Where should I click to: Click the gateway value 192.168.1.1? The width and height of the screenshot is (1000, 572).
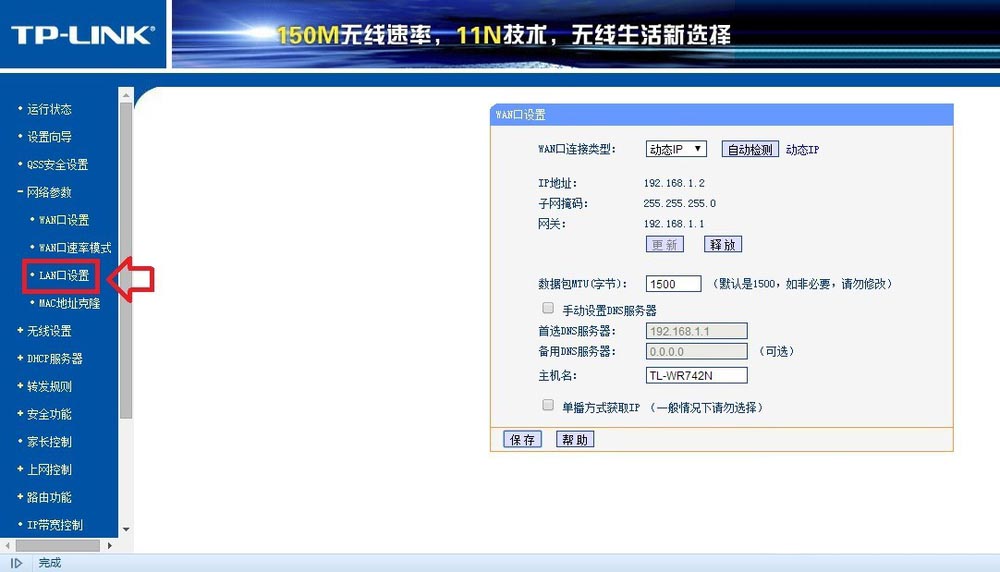pyautogui.click(x=674, y=224)
